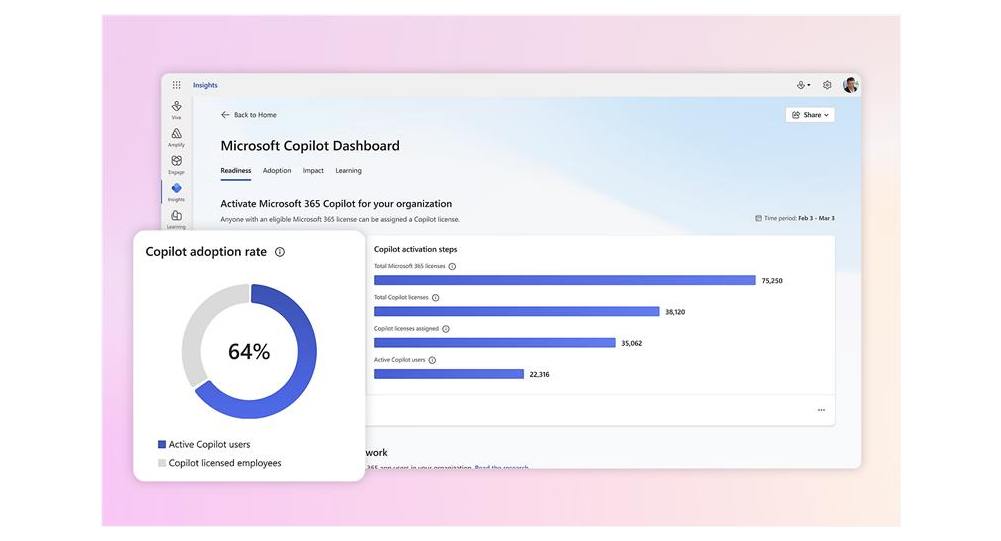Open Amplify from the sidebar
Viewport: 1001px width, 541px height.
click(x=176, y=137)
